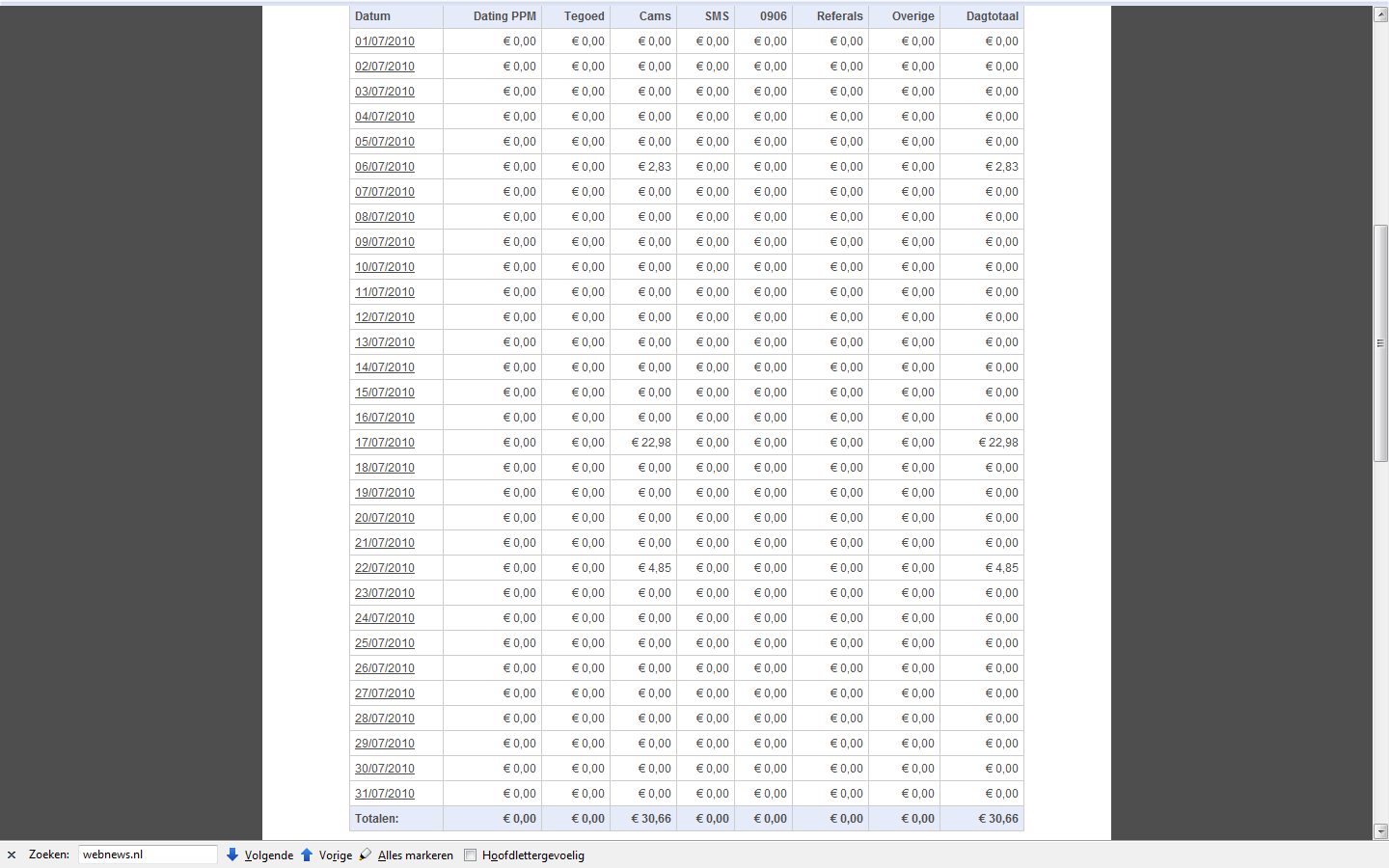Open the 22/07/2010 date link
Image resolution: width=1389 pixels, height=868 pixels.
pyautogui.click(x=385, y=568)
